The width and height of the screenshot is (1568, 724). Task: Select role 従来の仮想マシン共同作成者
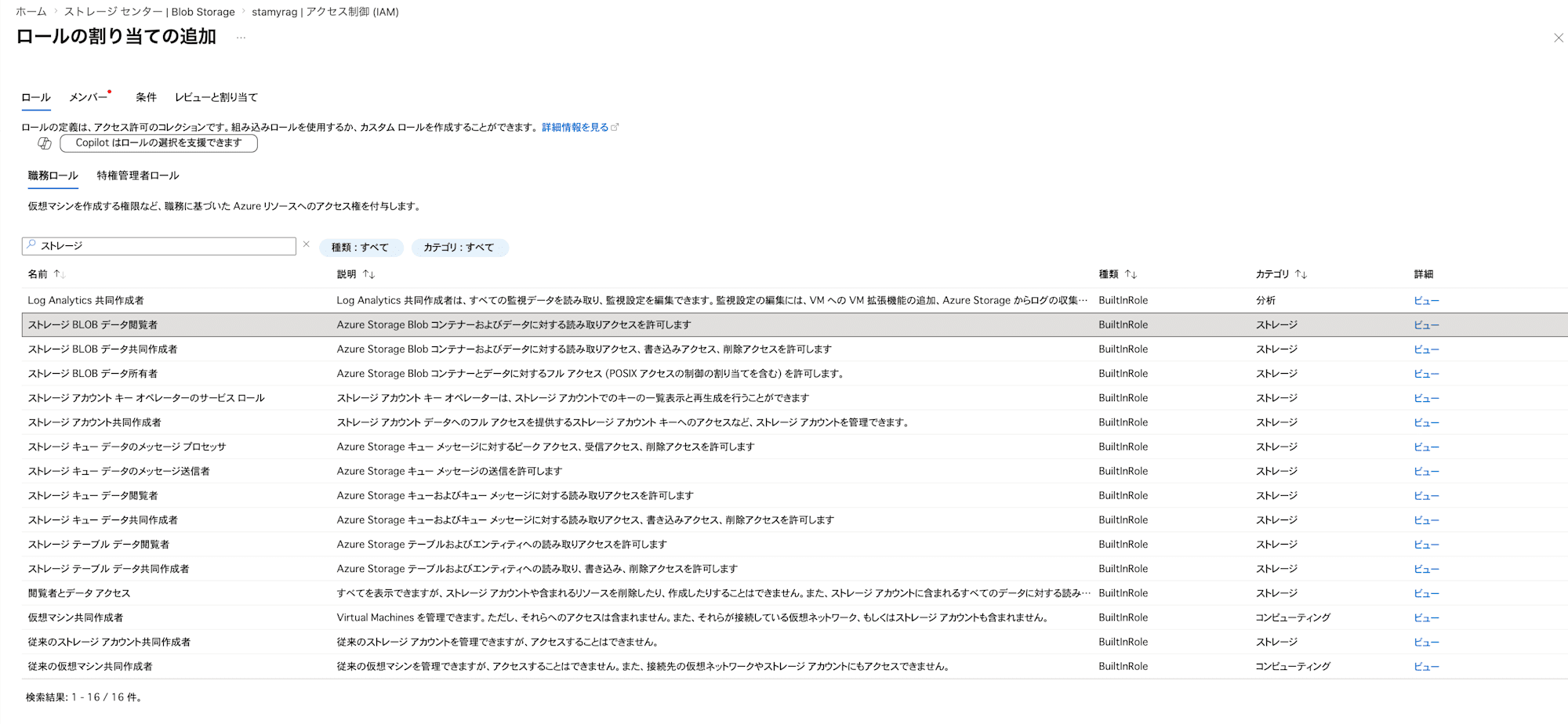[x=90, y=666]
